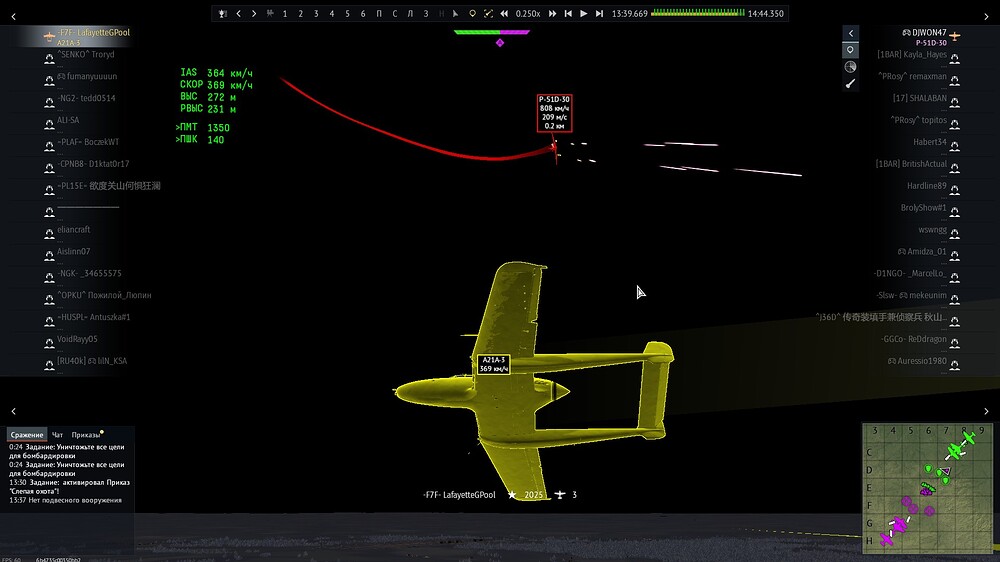Click the P-51D-30 enemy target label
This screenshot has width=1000, height=562.
[554, 113]
